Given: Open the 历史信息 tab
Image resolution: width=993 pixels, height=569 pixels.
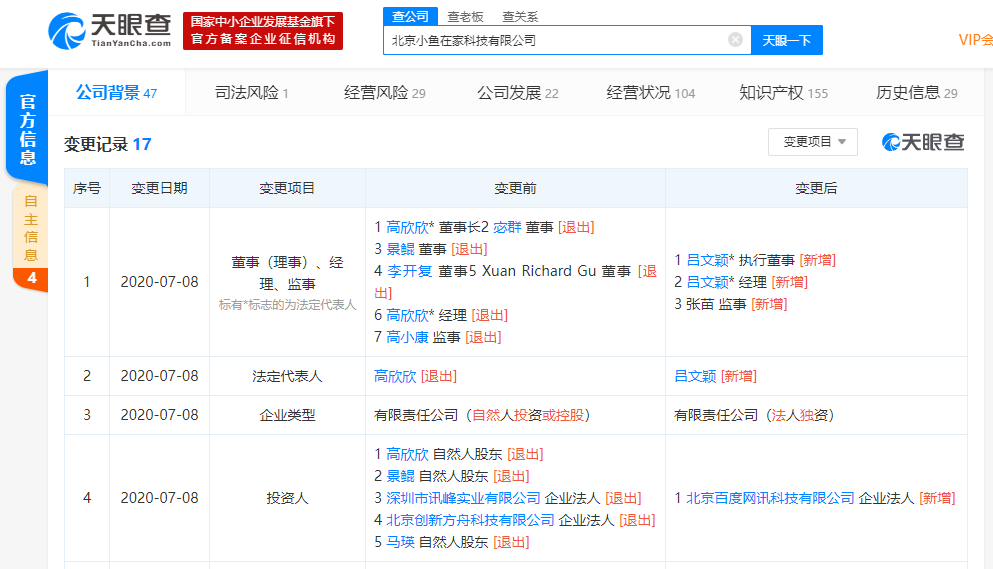Looking at the screenshot, I should [x=916, y=93].
